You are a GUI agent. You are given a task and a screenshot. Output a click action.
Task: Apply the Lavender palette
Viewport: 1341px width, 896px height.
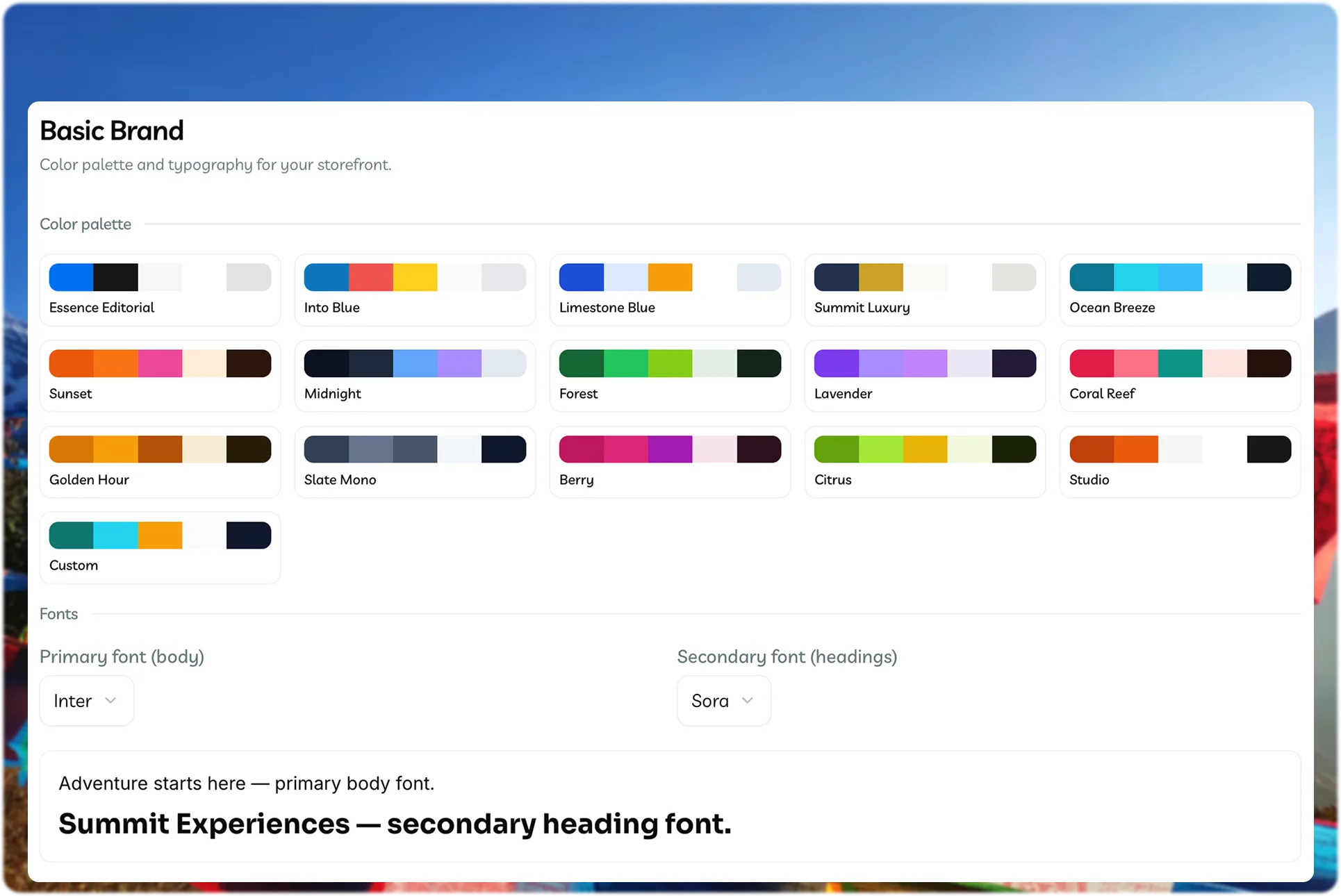(925, 376)
